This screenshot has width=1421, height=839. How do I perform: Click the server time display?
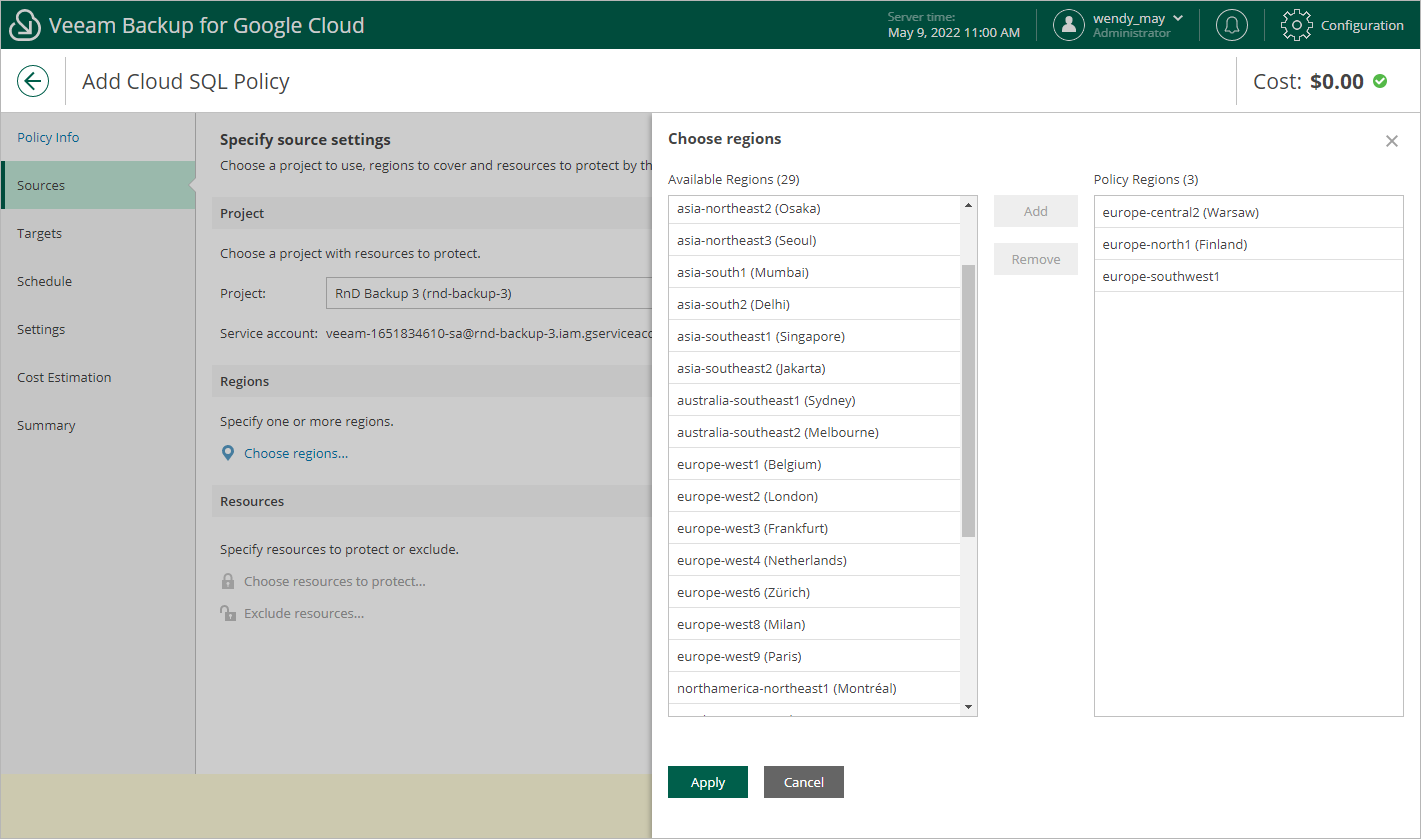click(x=954, y=25)
